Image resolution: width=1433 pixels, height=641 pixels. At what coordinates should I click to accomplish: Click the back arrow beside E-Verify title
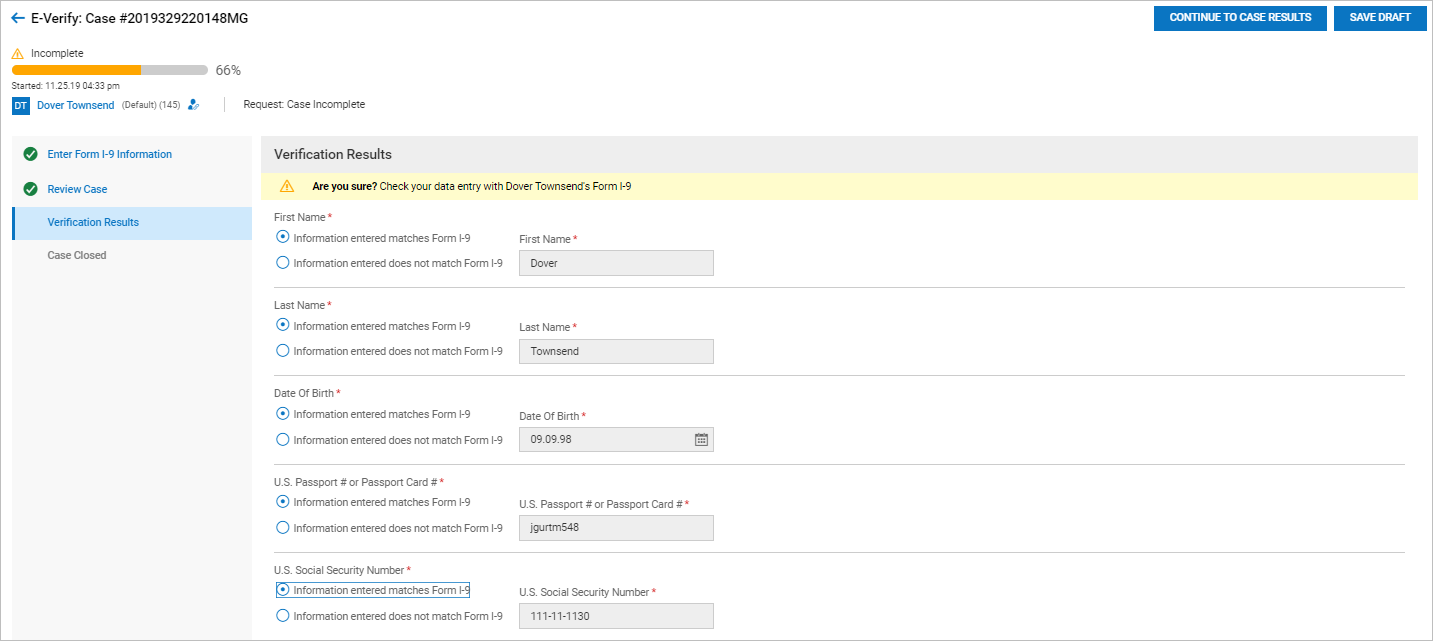18,18
